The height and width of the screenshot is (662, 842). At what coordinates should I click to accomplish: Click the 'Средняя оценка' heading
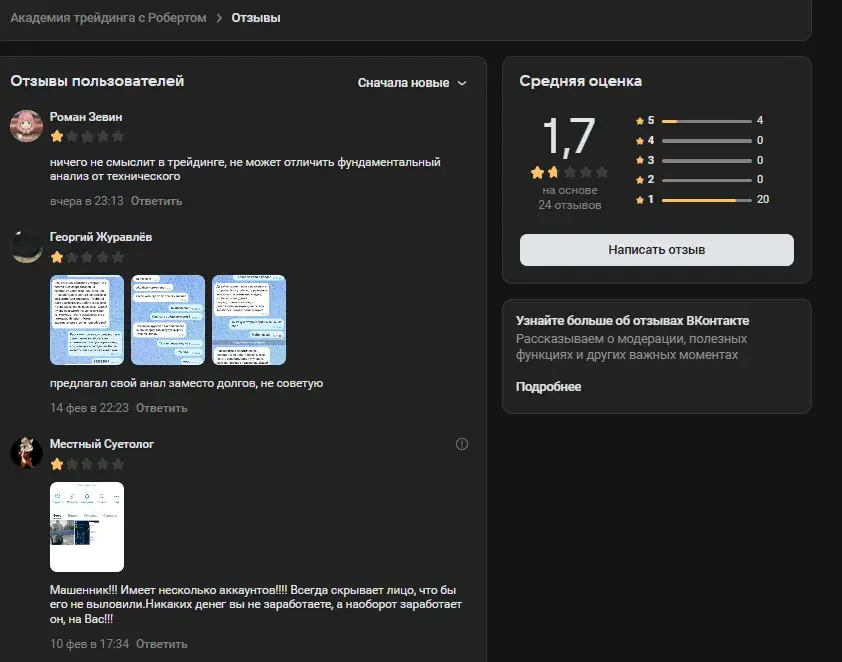point(580,81)
